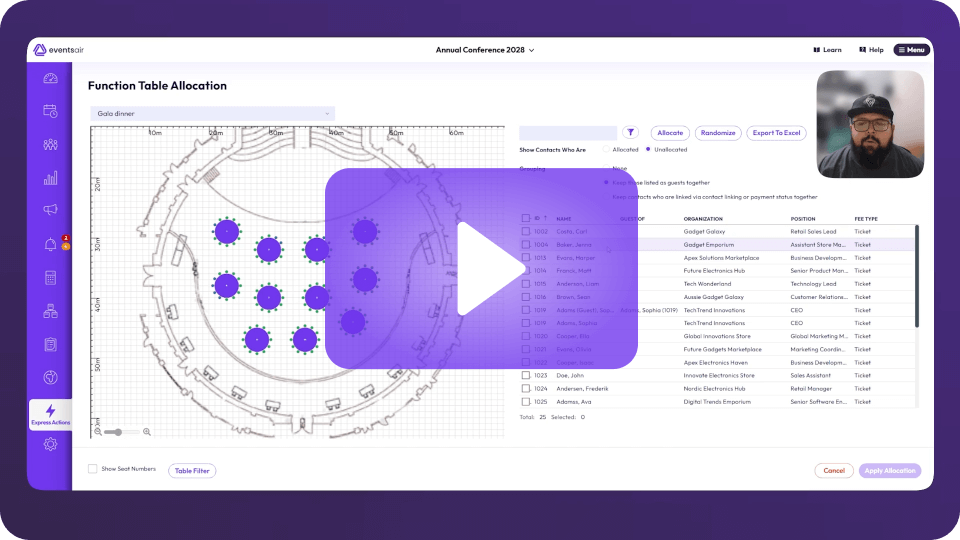Click the NAME column header

[x=563, y=219]
